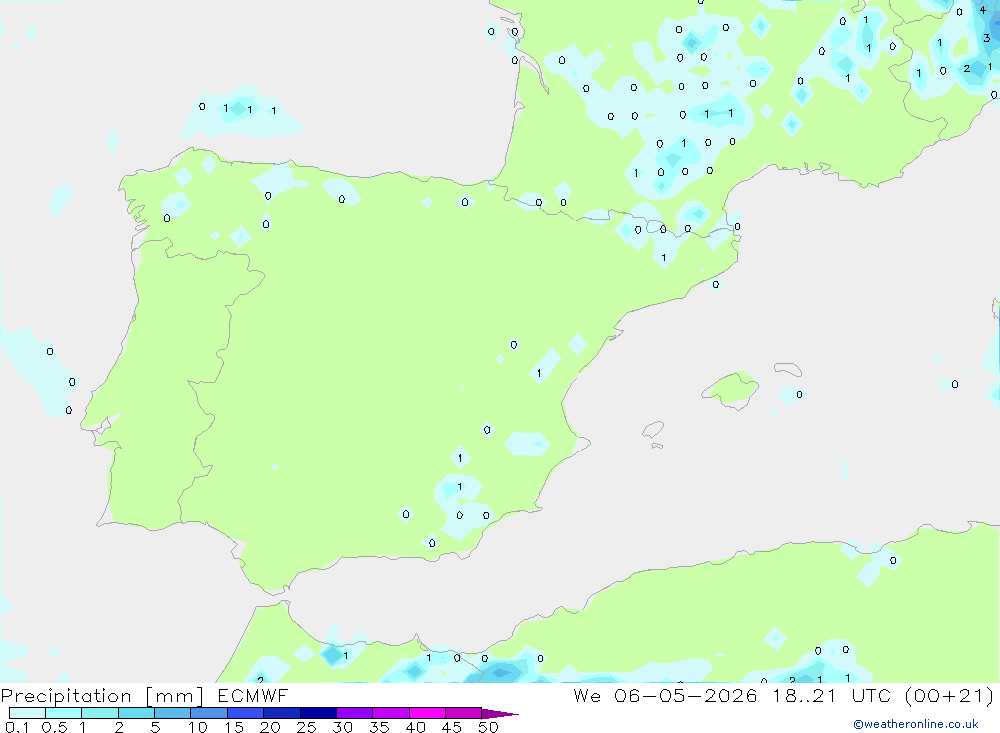Click the Menorca island outline
This screenshot has width=1000, height=733.
coord(788,369)
